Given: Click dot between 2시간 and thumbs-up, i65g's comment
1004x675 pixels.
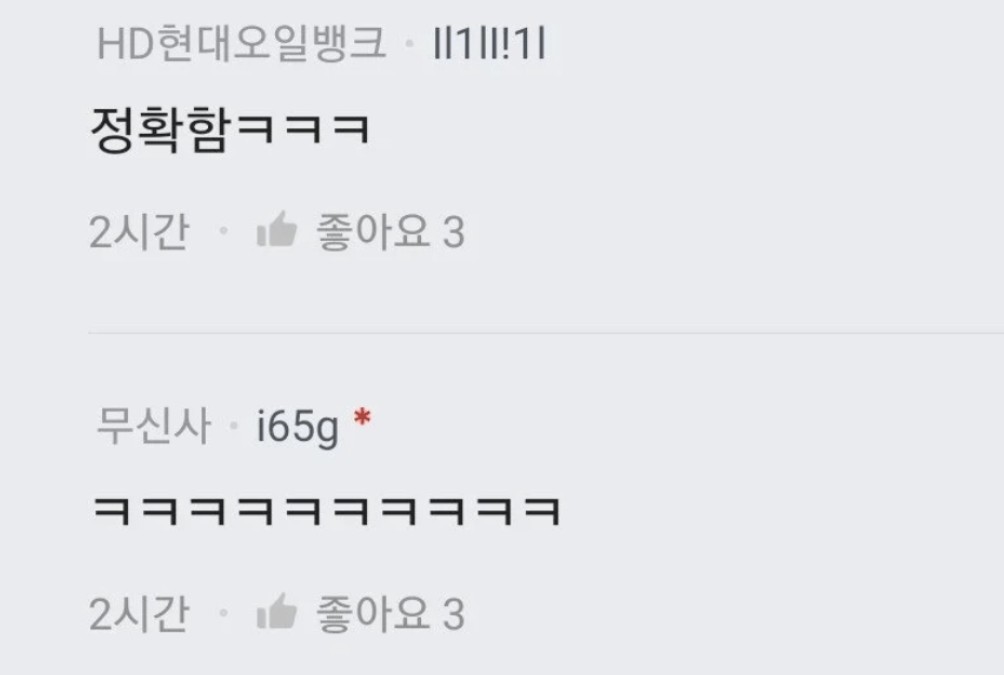Looking at the screenshot, I should [x=223, y=612].
